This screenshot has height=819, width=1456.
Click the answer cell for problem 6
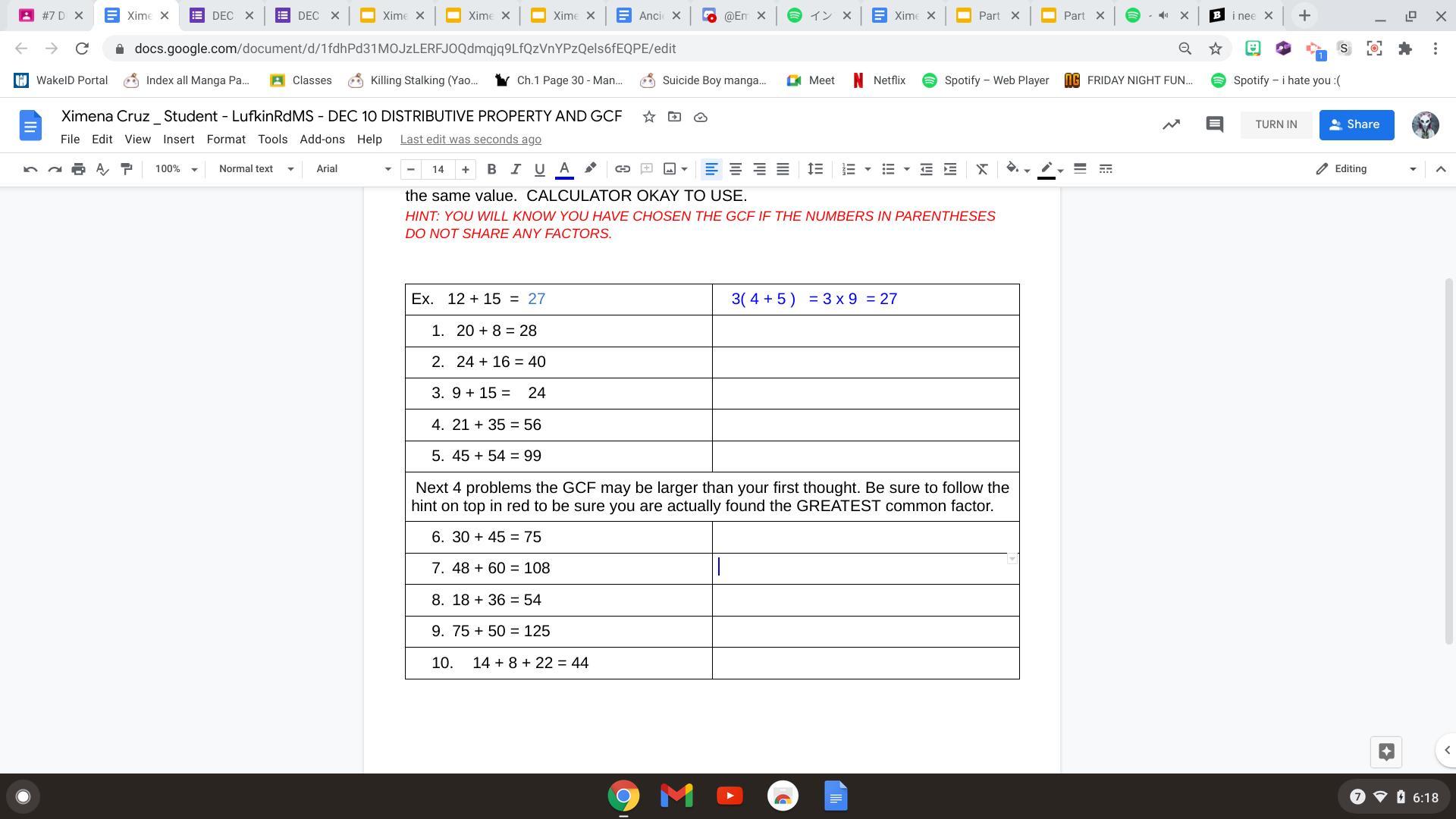click(864, 537)
